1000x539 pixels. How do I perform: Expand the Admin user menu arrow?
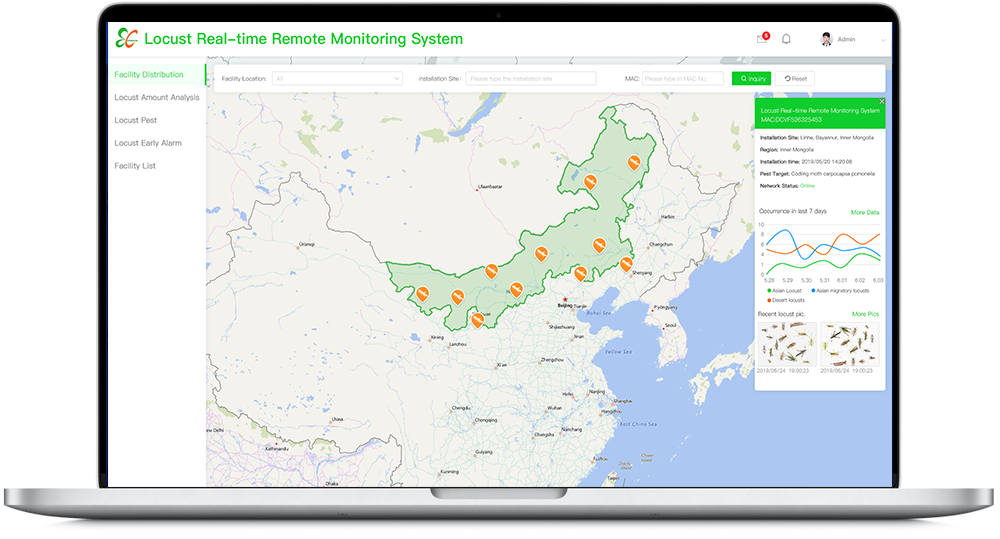[x=882, y=40]
